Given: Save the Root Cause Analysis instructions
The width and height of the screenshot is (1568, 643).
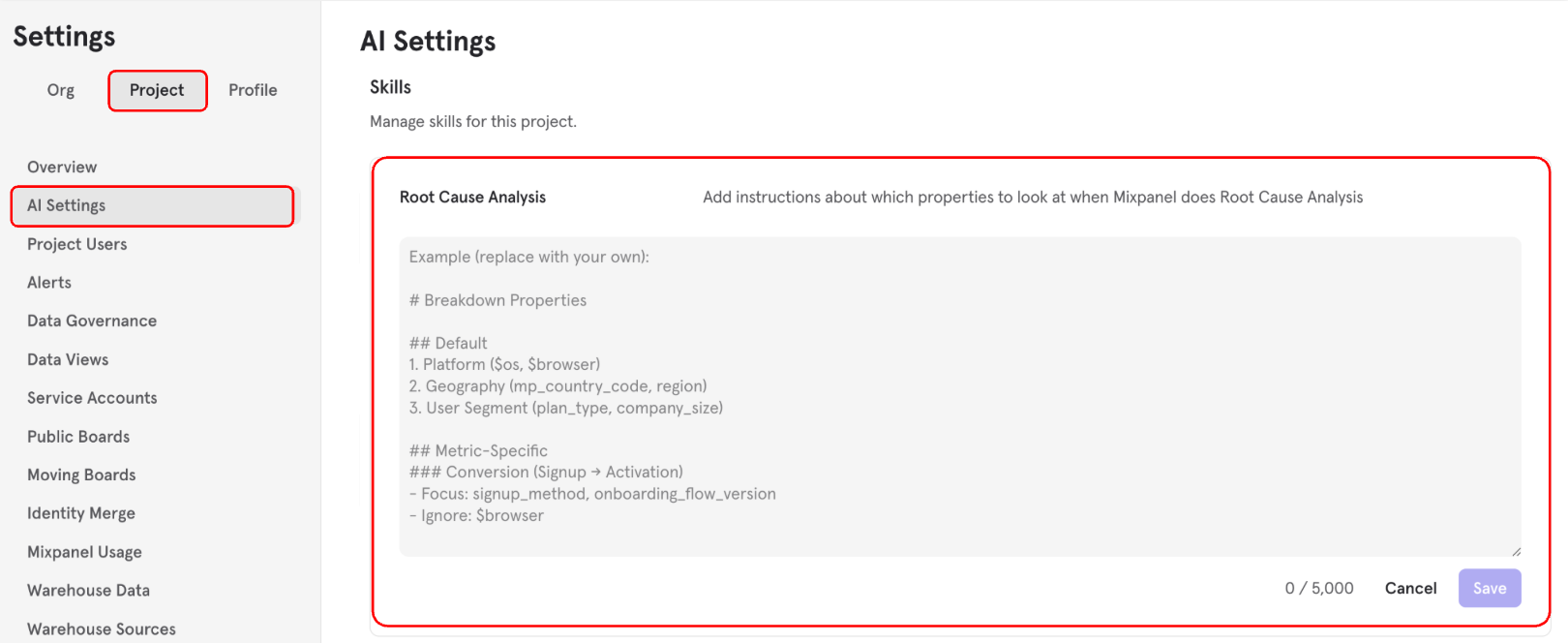Looking at the screenshot, I should 1490,588.
